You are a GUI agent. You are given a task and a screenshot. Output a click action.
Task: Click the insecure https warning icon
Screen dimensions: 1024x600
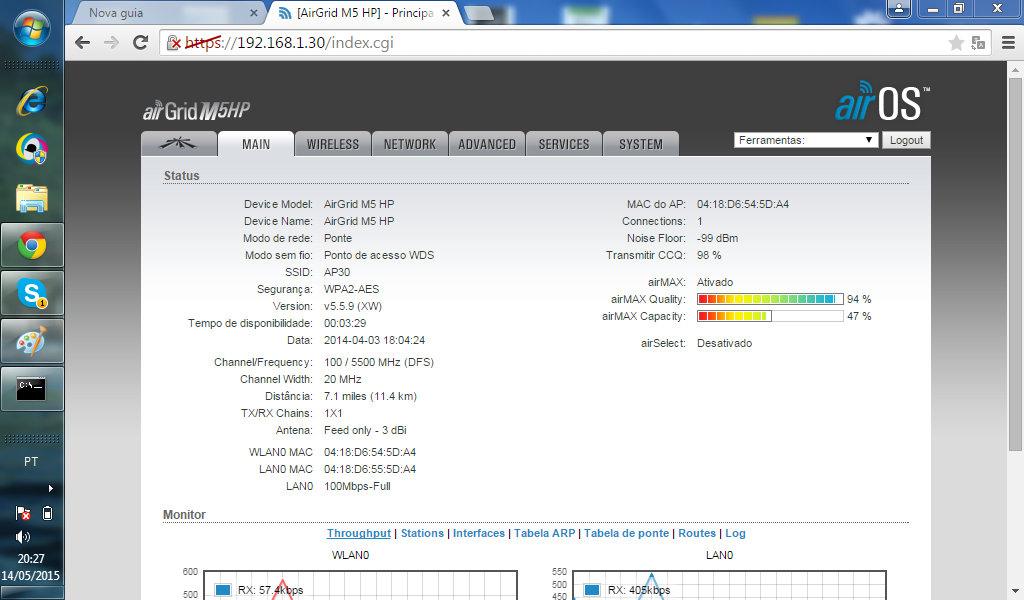pyautogui.click(x=174, y=43)
